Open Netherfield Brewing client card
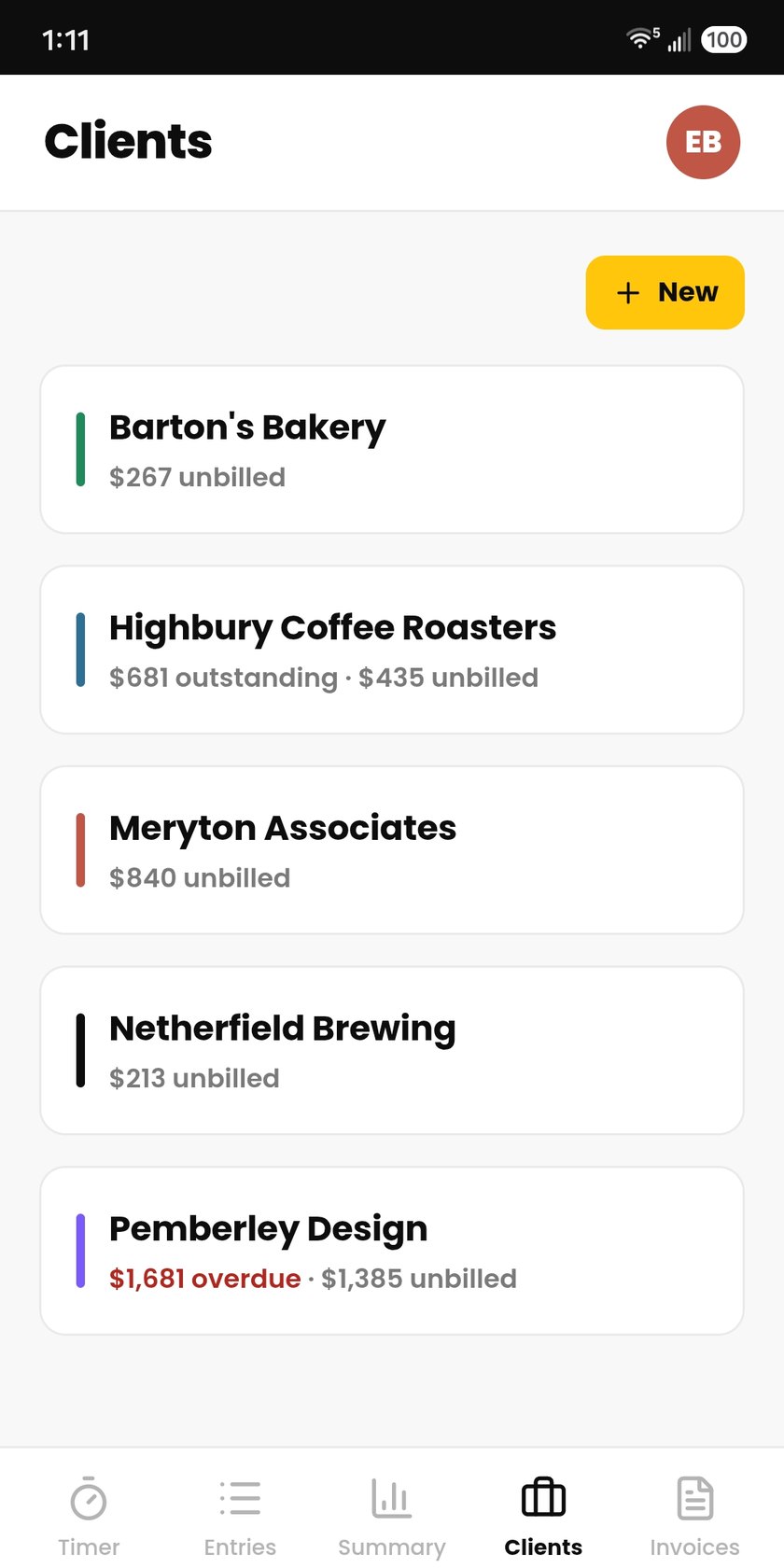This screenshot has width=784, height=1568. tap(392, 1050)
